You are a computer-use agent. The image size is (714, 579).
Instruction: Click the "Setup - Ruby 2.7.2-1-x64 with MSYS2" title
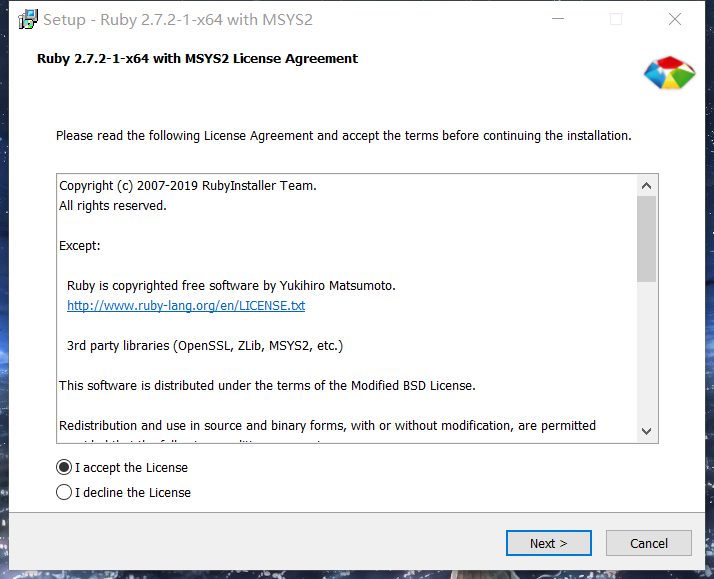[178, 20]
